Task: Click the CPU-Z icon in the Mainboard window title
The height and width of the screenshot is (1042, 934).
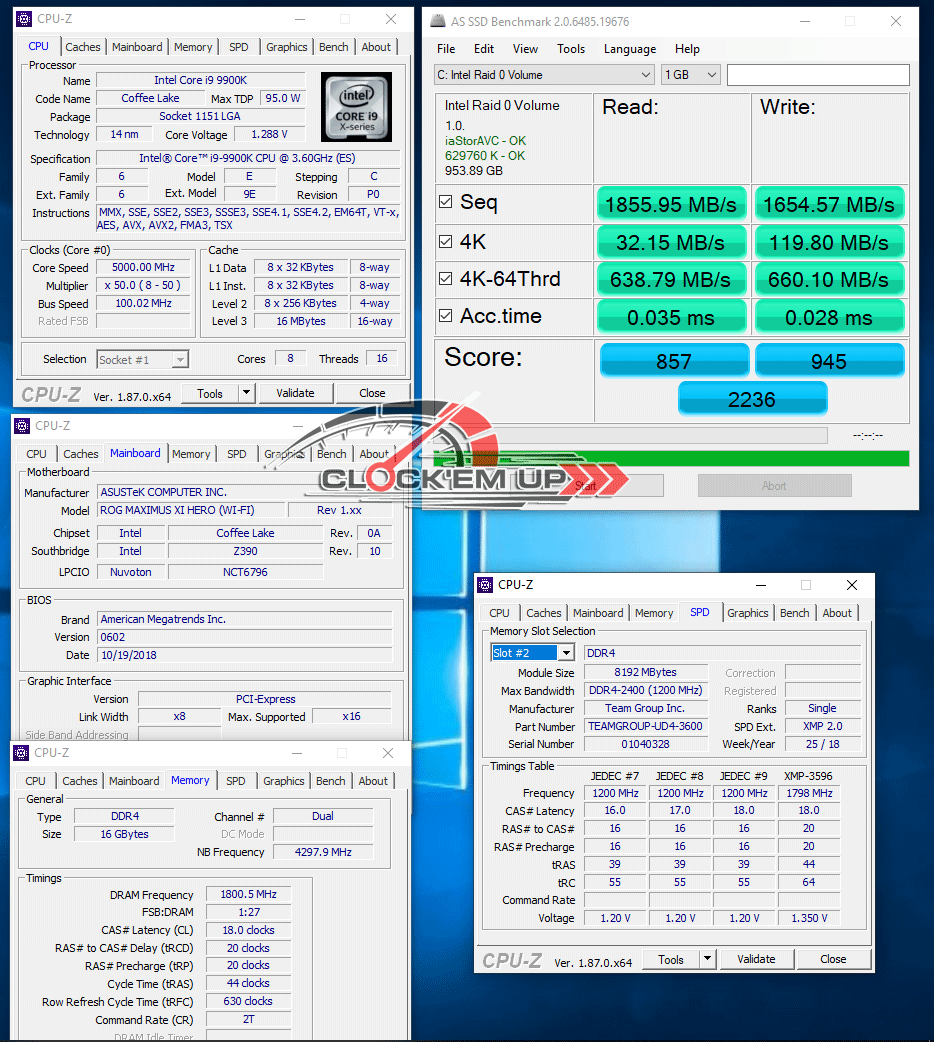Action: click(23, 426)
